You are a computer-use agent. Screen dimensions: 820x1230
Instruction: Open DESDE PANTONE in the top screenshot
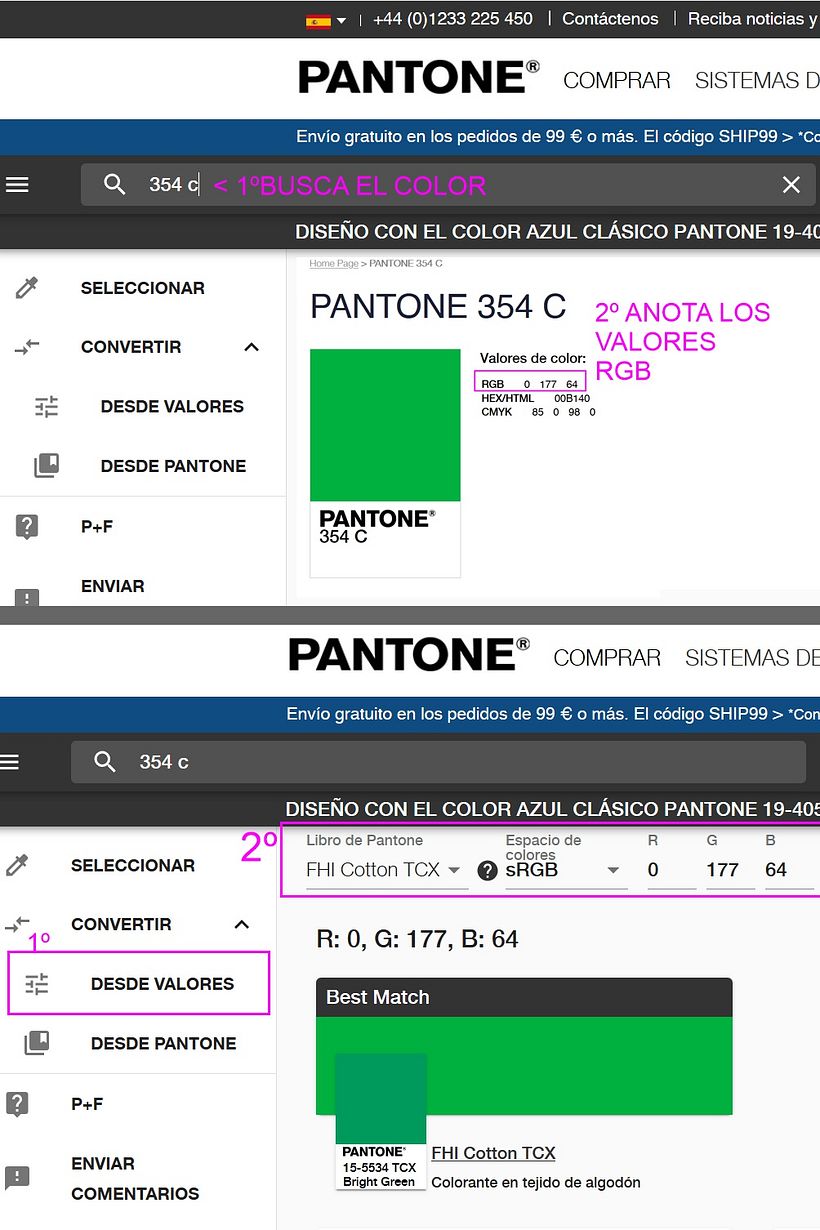point(173,466)
